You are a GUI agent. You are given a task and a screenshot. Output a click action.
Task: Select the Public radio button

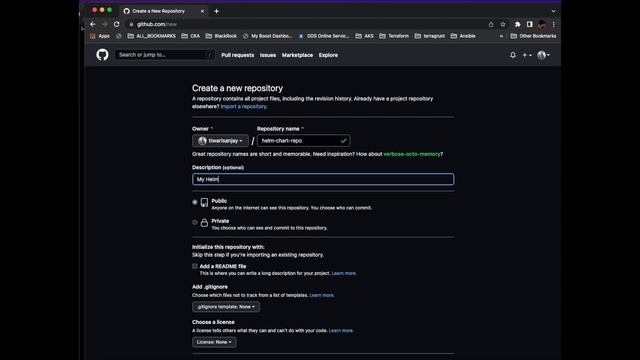(x=195, y=202)
